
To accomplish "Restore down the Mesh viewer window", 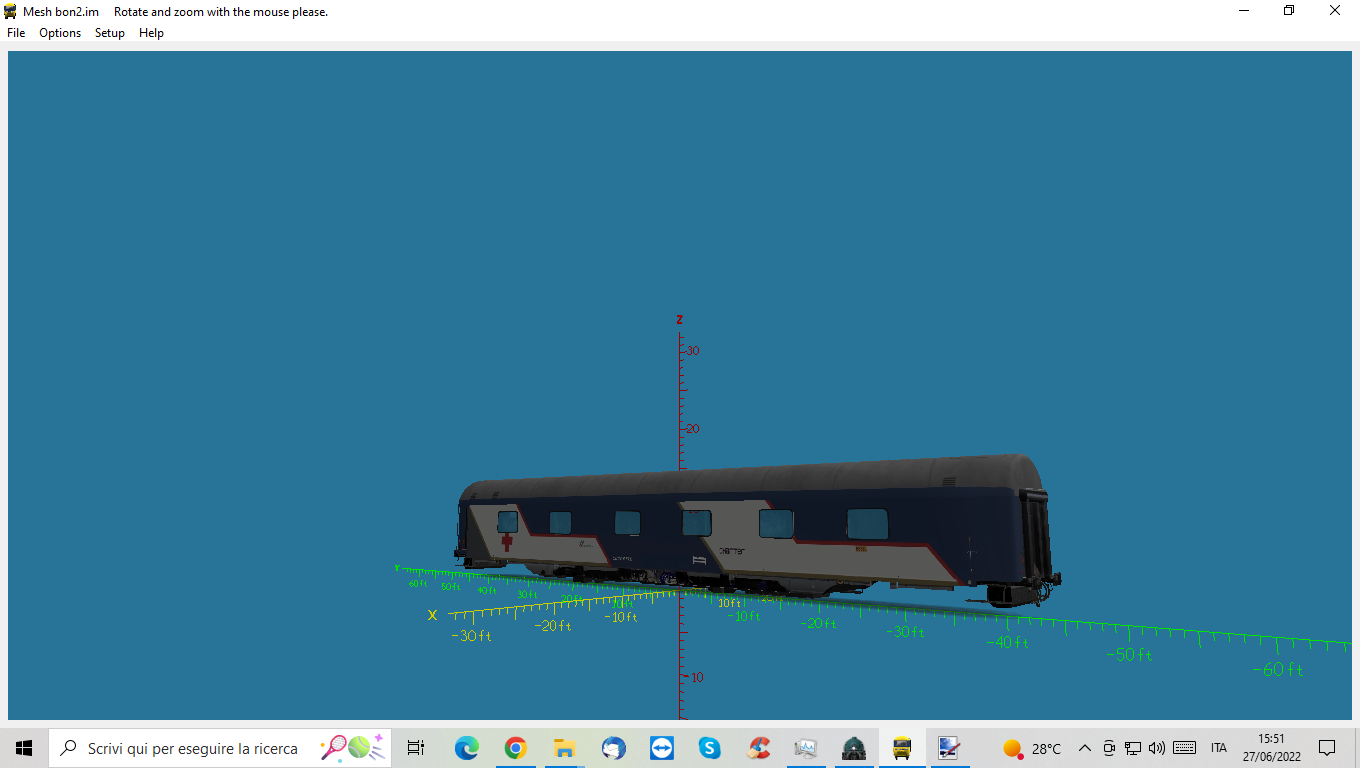I will [1289, 11].
